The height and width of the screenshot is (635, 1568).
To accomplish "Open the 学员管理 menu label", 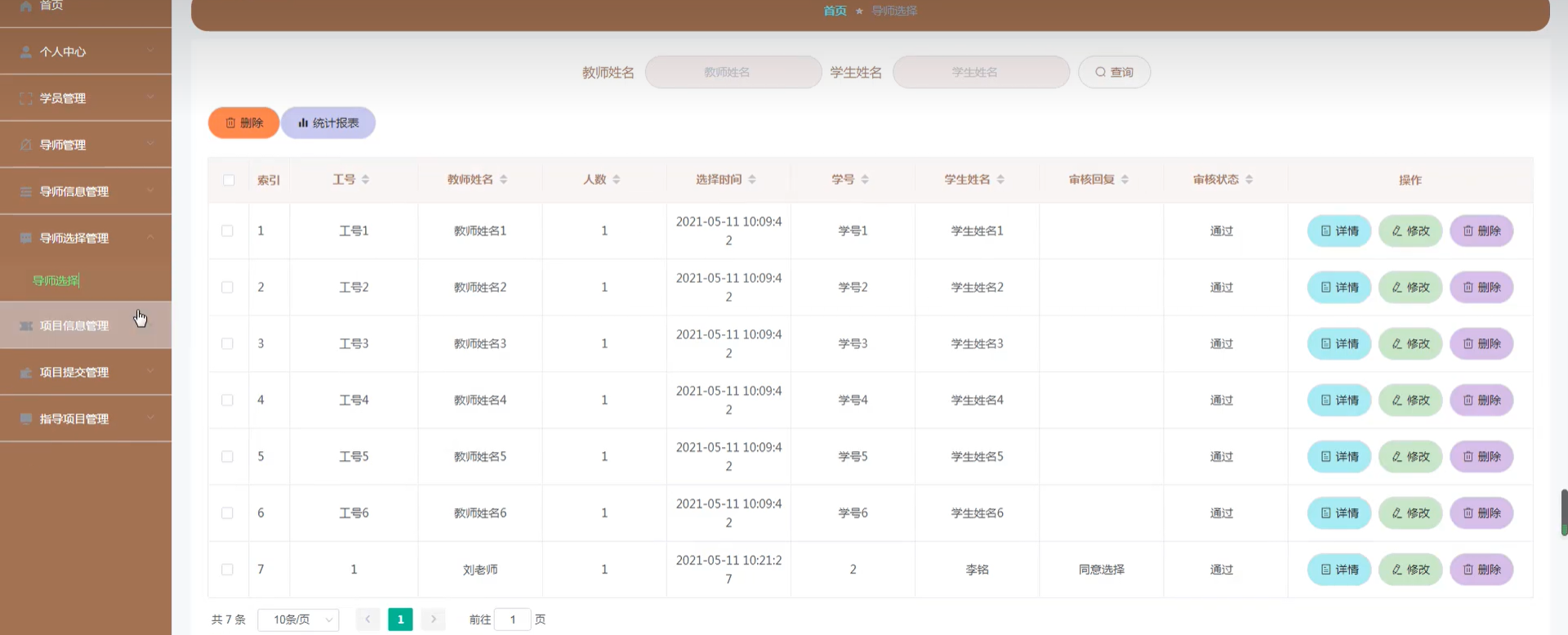I will click(x=63, y=98).
